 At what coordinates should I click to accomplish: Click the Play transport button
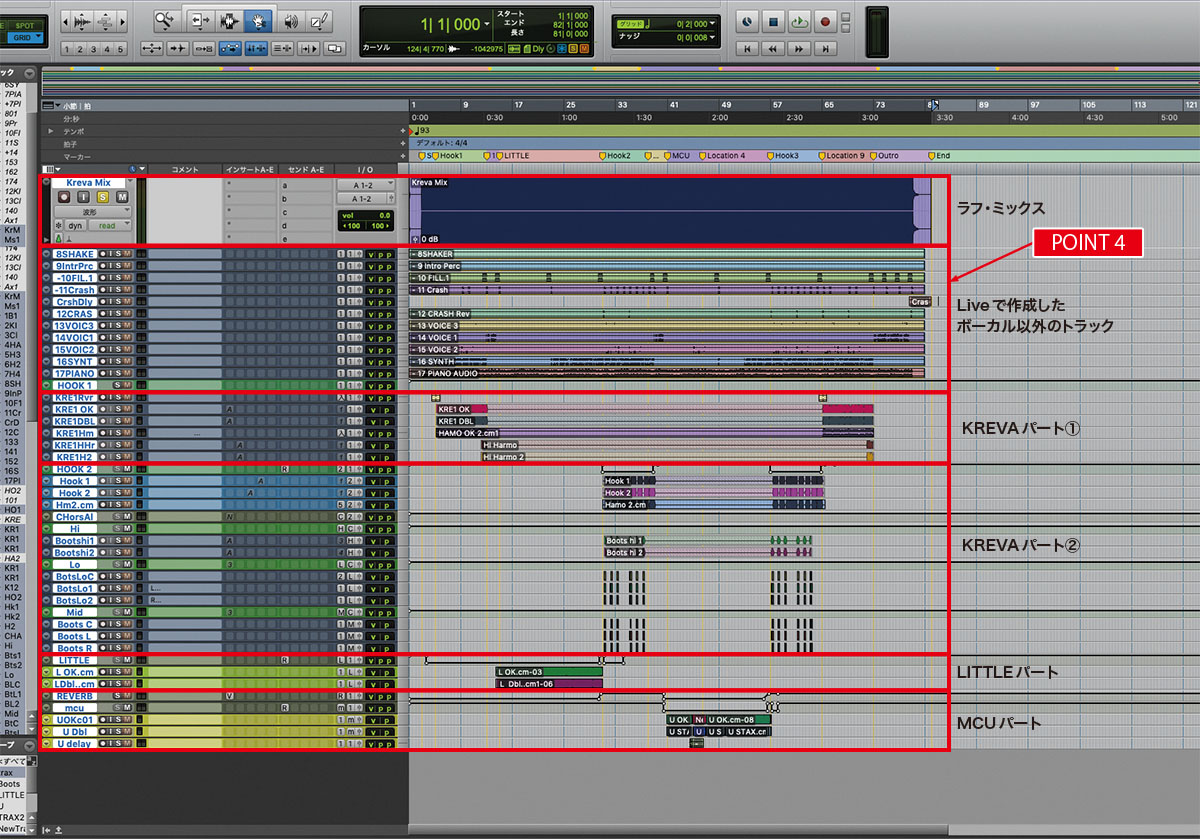tap(800, 20)
